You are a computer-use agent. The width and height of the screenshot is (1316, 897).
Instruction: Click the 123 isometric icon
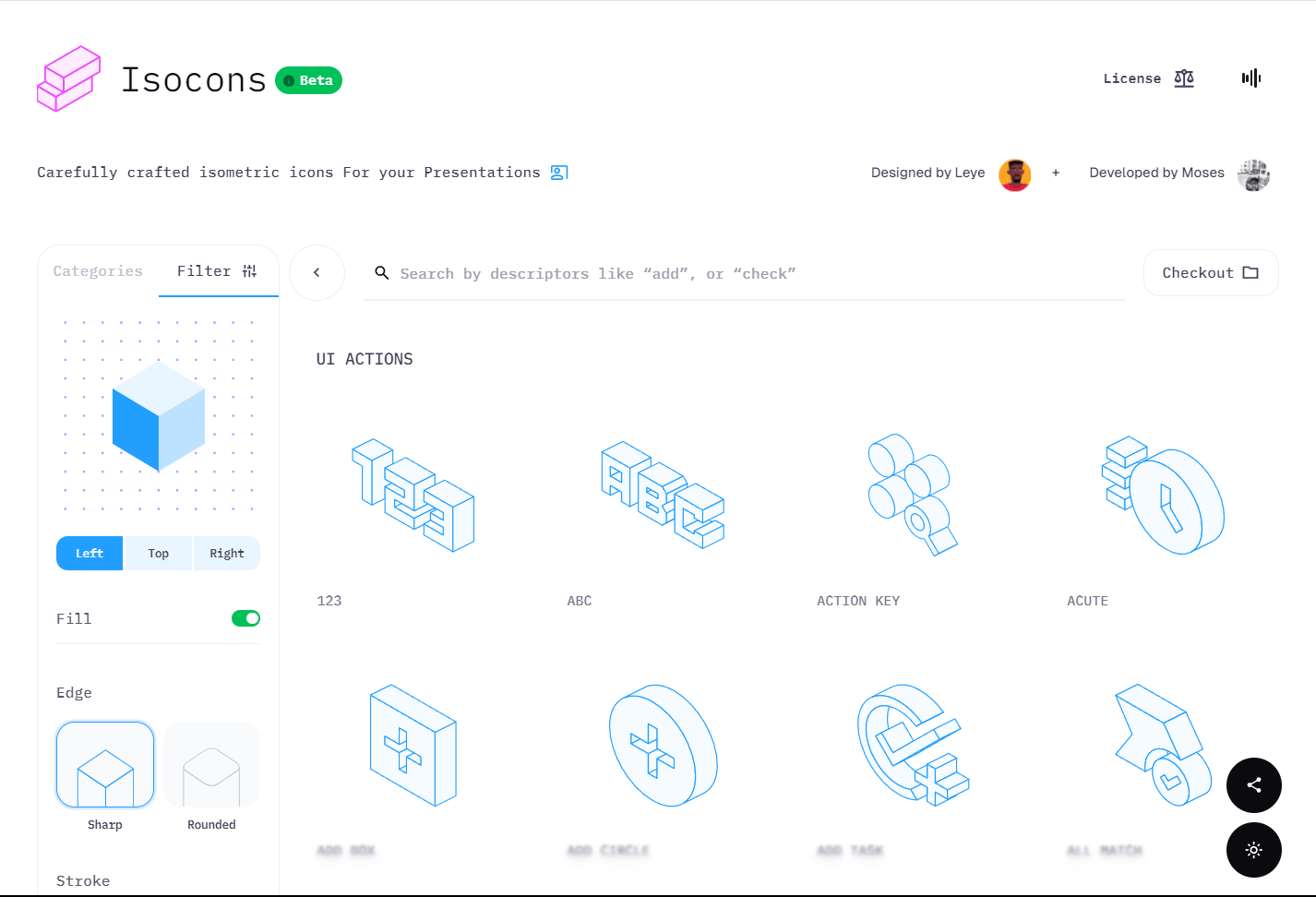[413, 496]
